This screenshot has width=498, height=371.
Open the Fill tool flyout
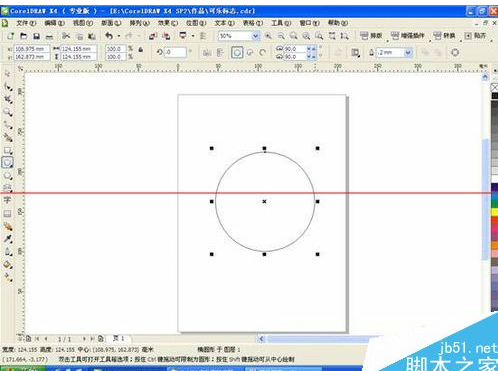point(8,265)
